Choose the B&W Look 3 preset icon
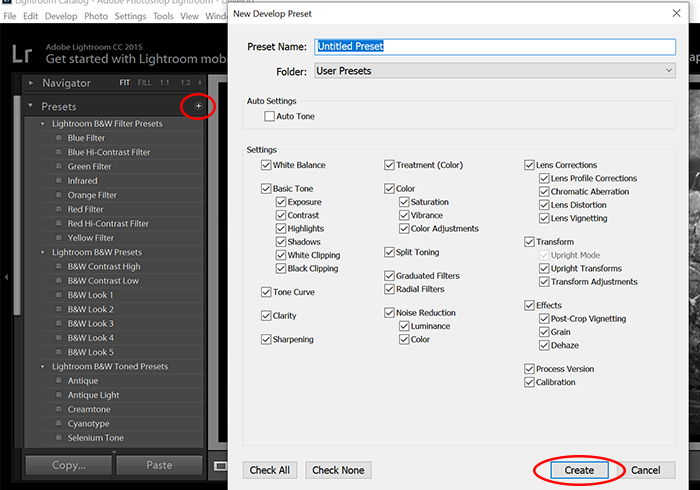700x490 pixels. [x=58, y=324]
